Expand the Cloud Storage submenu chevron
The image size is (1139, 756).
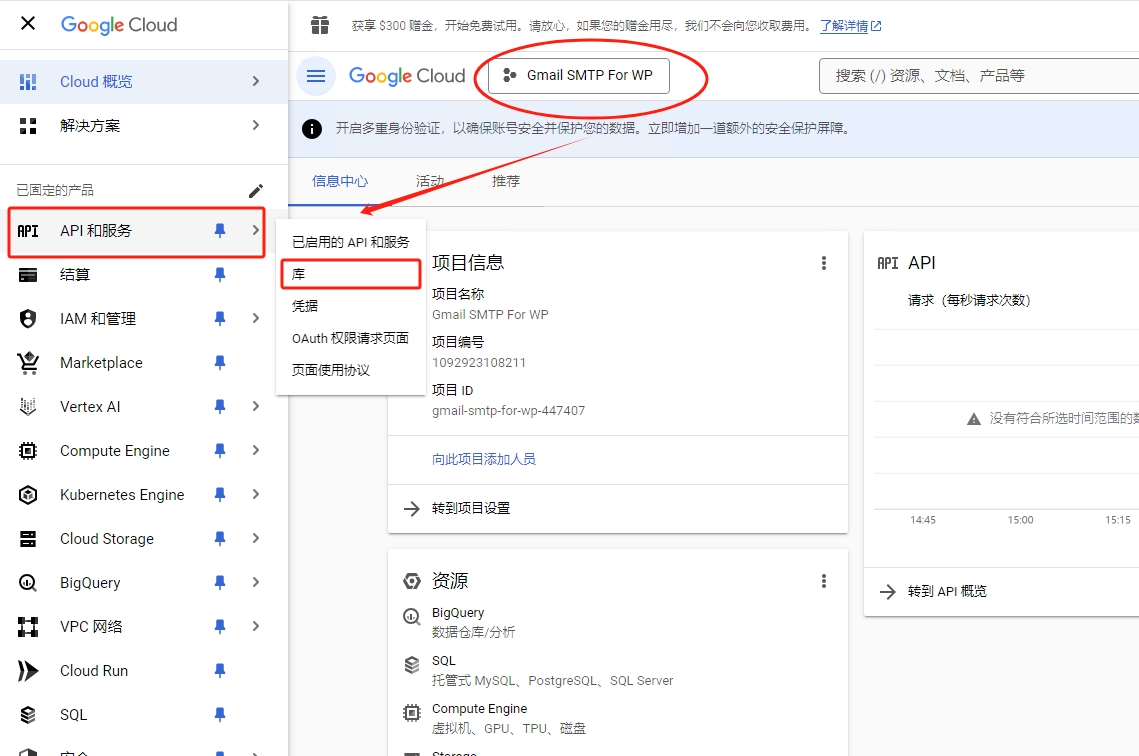(x=256, y=538)
